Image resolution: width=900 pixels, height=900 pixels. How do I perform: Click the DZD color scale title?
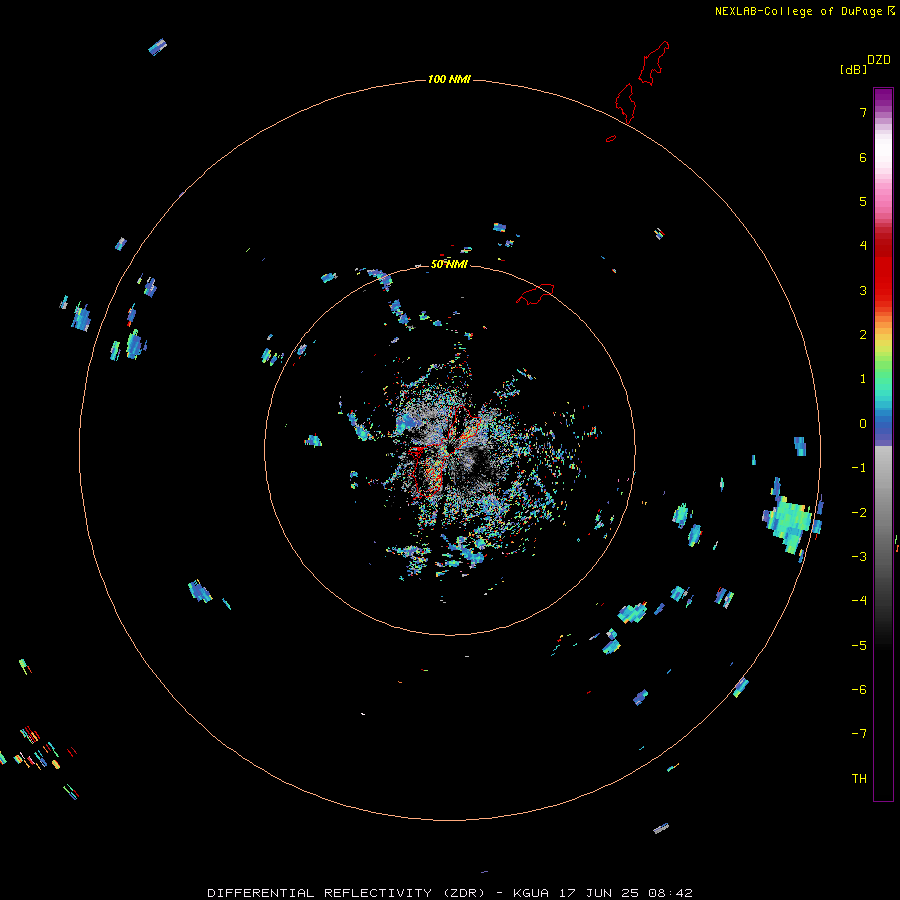click(x=879, y=60)
